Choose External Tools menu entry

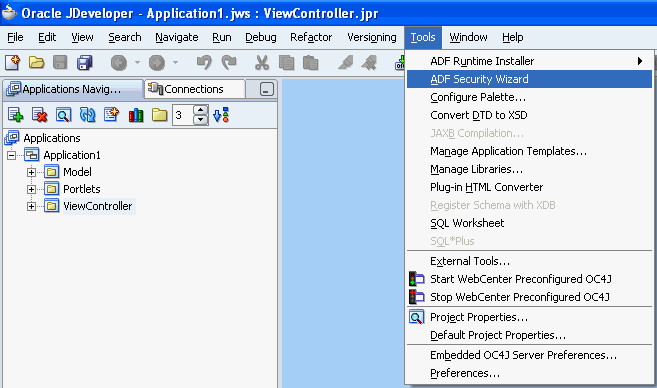[529, 261]
